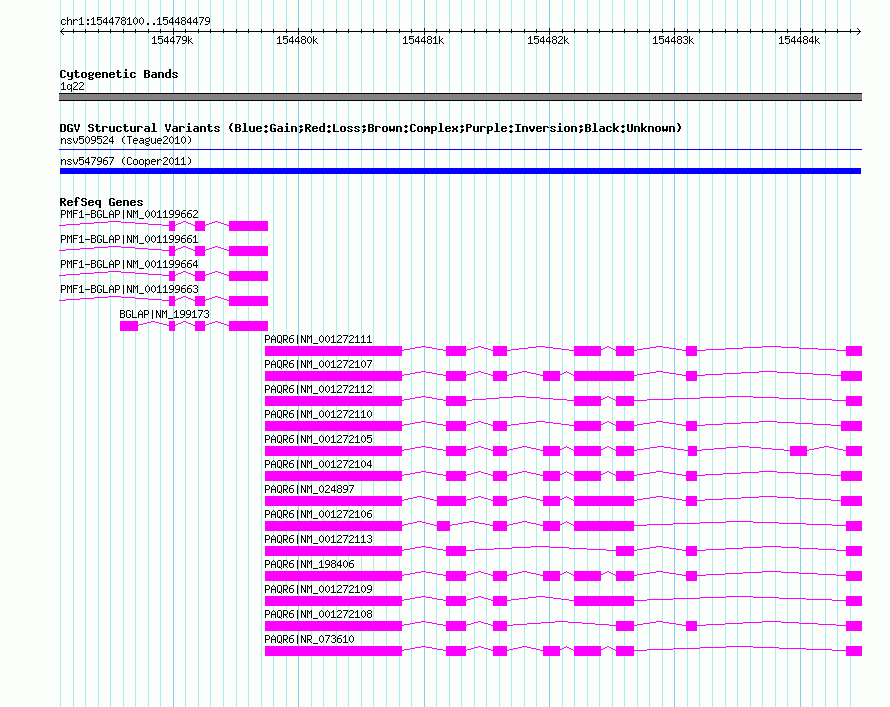
Task: Click the PAQR6|NM_001272105 transcript label
Action: pos(318,439)
